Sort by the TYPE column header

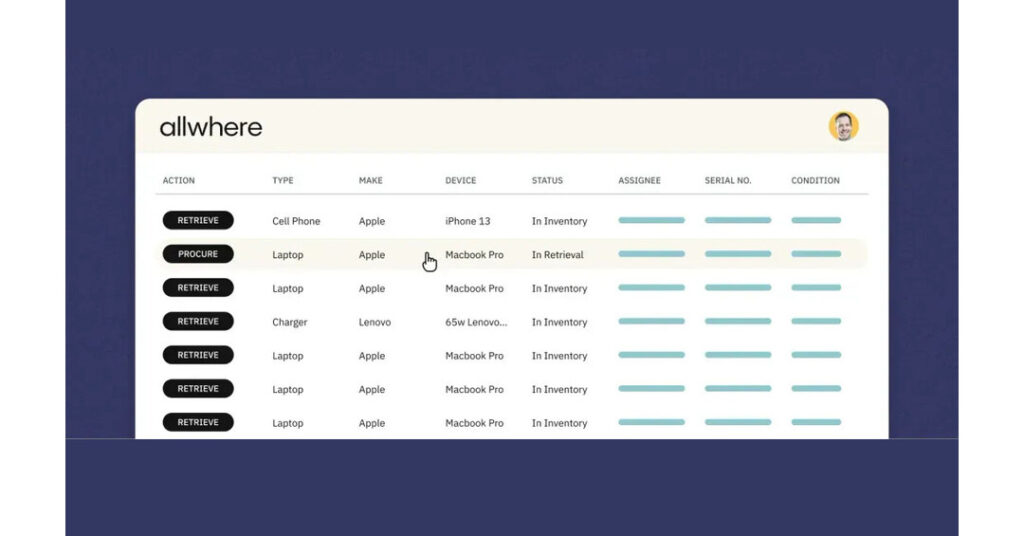283,181
